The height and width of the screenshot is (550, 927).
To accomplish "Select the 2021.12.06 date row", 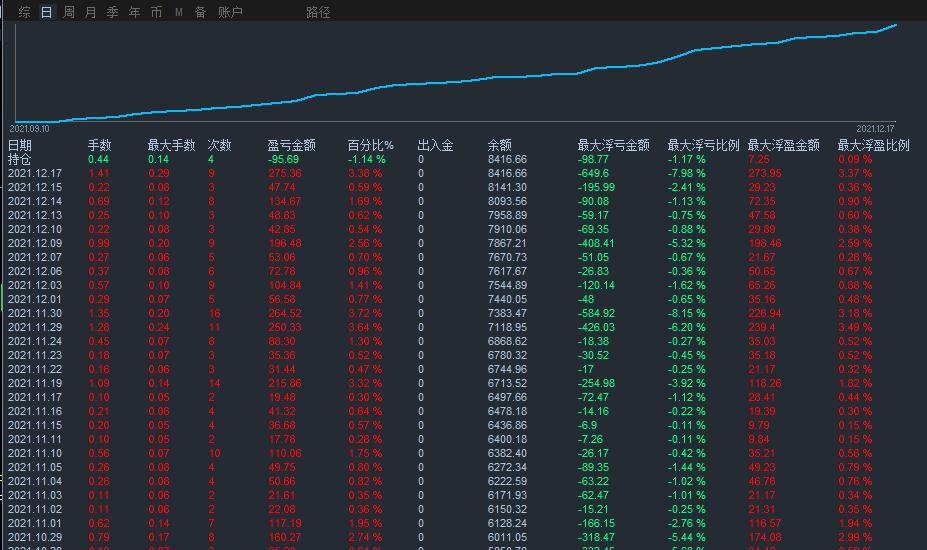I will (35, 271).
